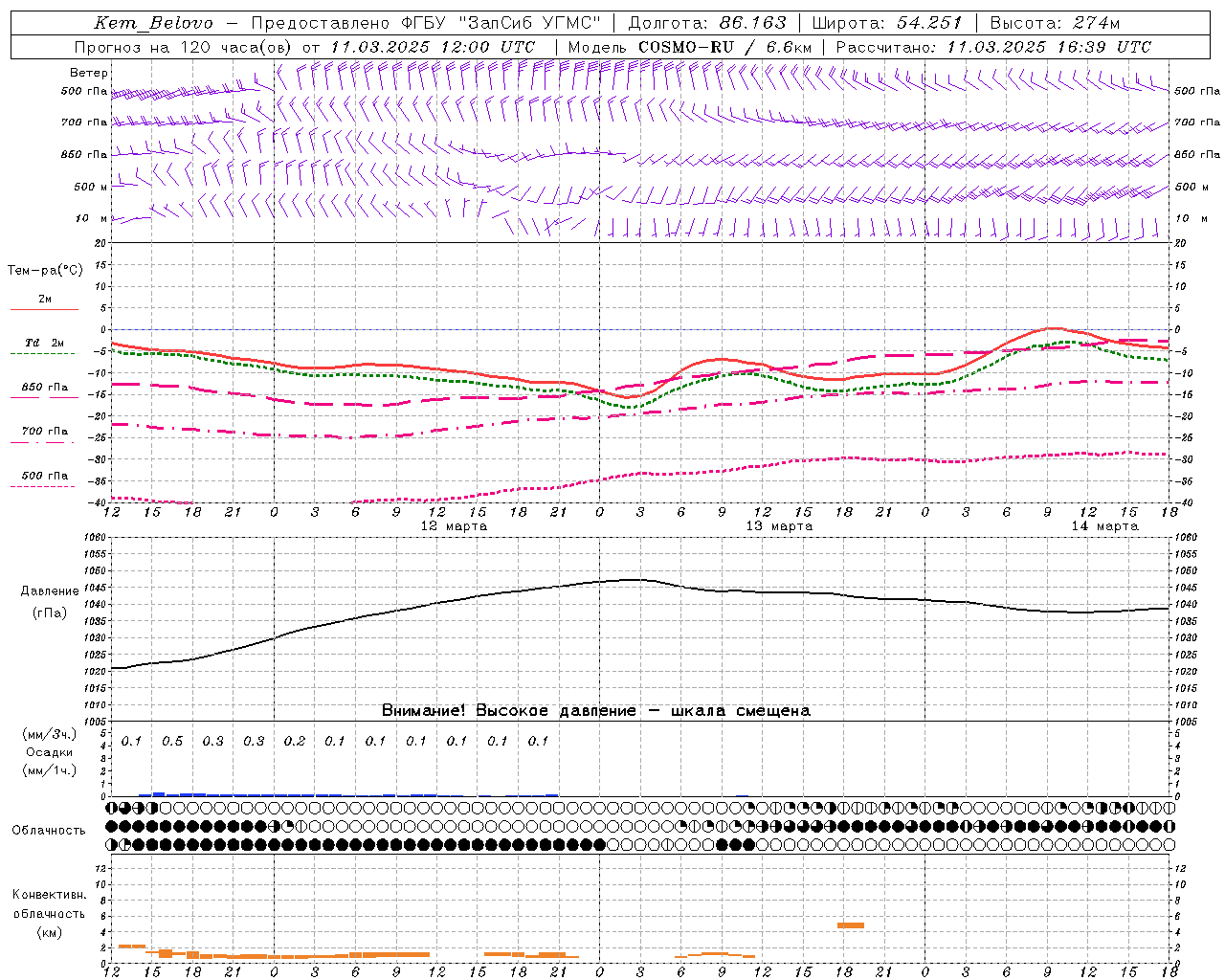Click the (мм/3ч.) precipitation unit label
Screen dimensions: 1225x980
click(49, 735)
